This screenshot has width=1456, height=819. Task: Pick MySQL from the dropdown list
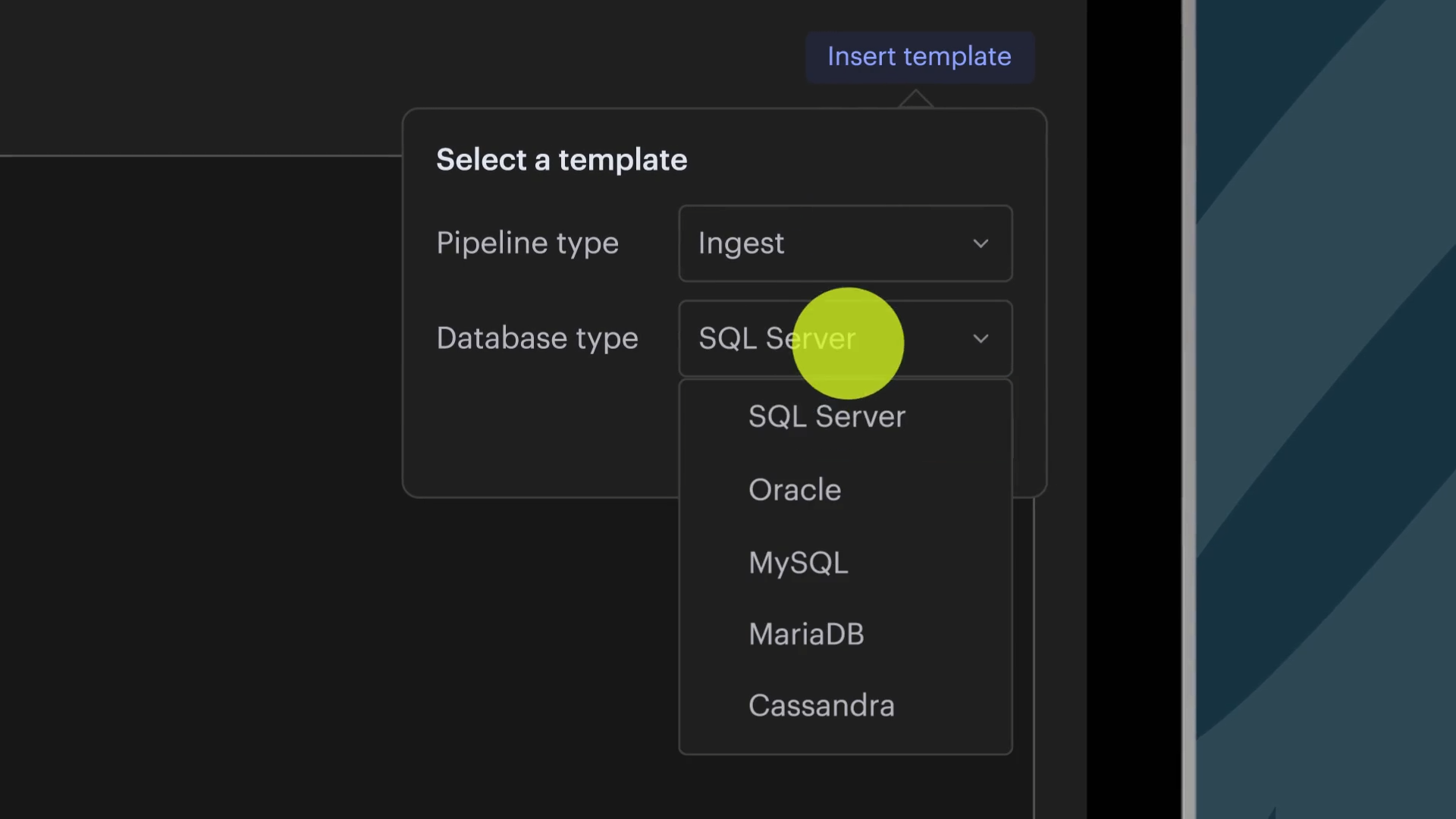click(x=798, y=563)
